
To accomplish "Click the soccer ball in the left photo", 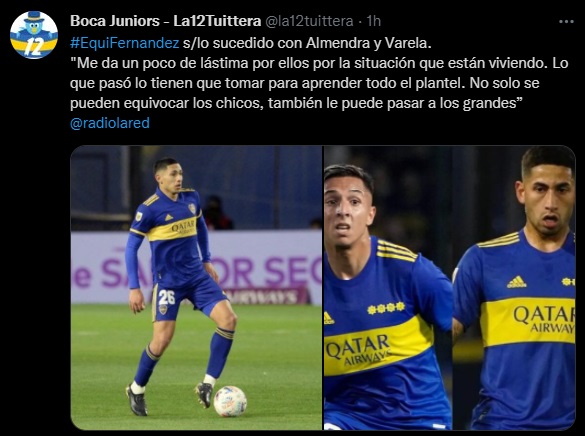I will [230, 401].
